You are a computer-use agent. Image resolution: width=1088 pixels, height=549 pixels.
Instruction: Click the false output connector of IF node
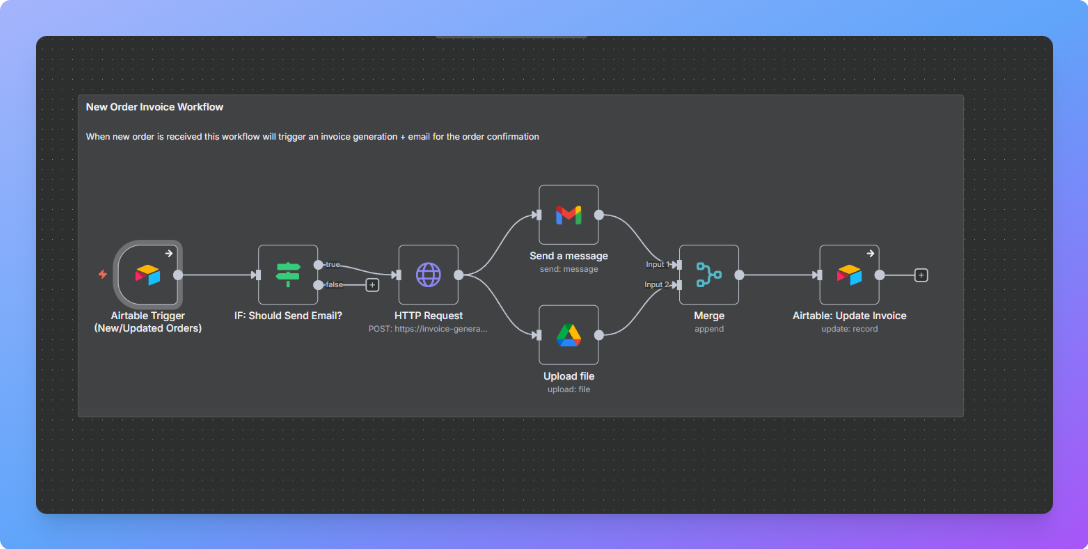click(318, 285)
